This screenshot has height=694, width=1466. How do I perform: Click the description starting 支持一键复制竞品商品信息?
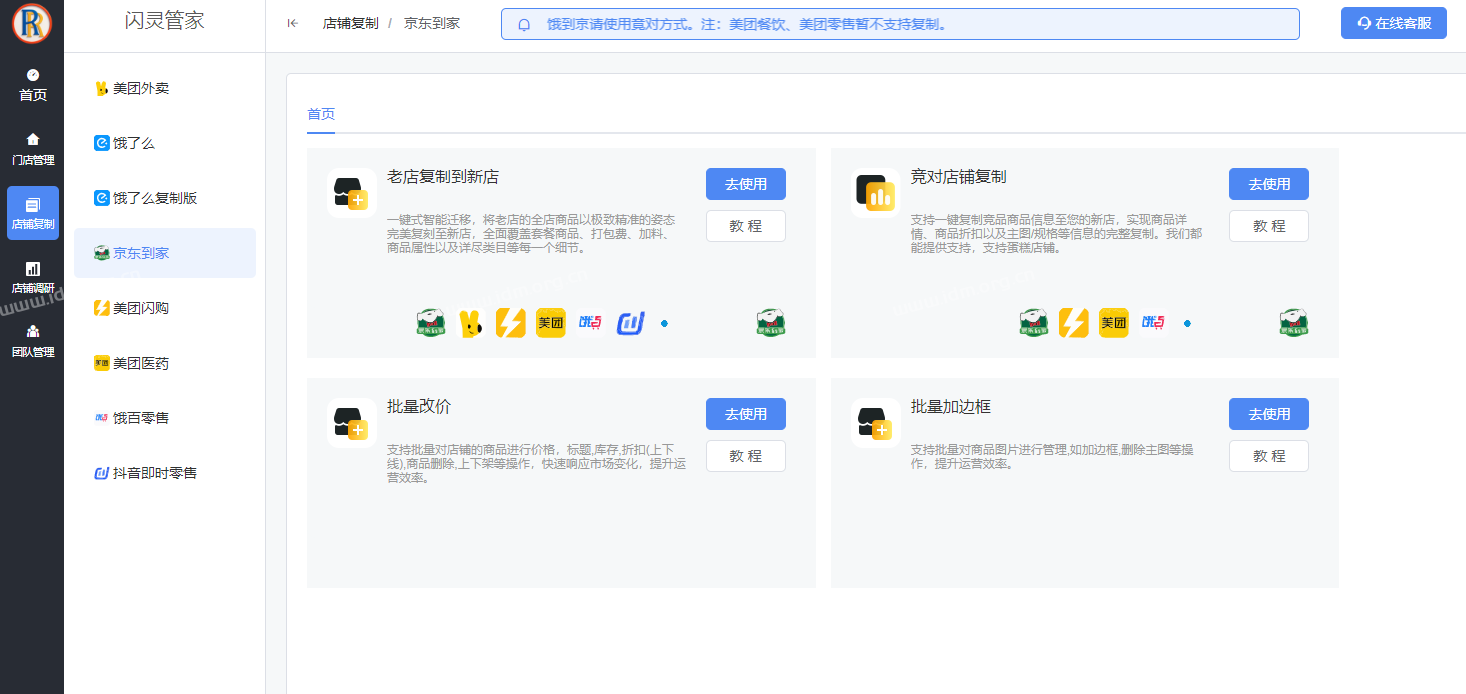coord(1056,234)
